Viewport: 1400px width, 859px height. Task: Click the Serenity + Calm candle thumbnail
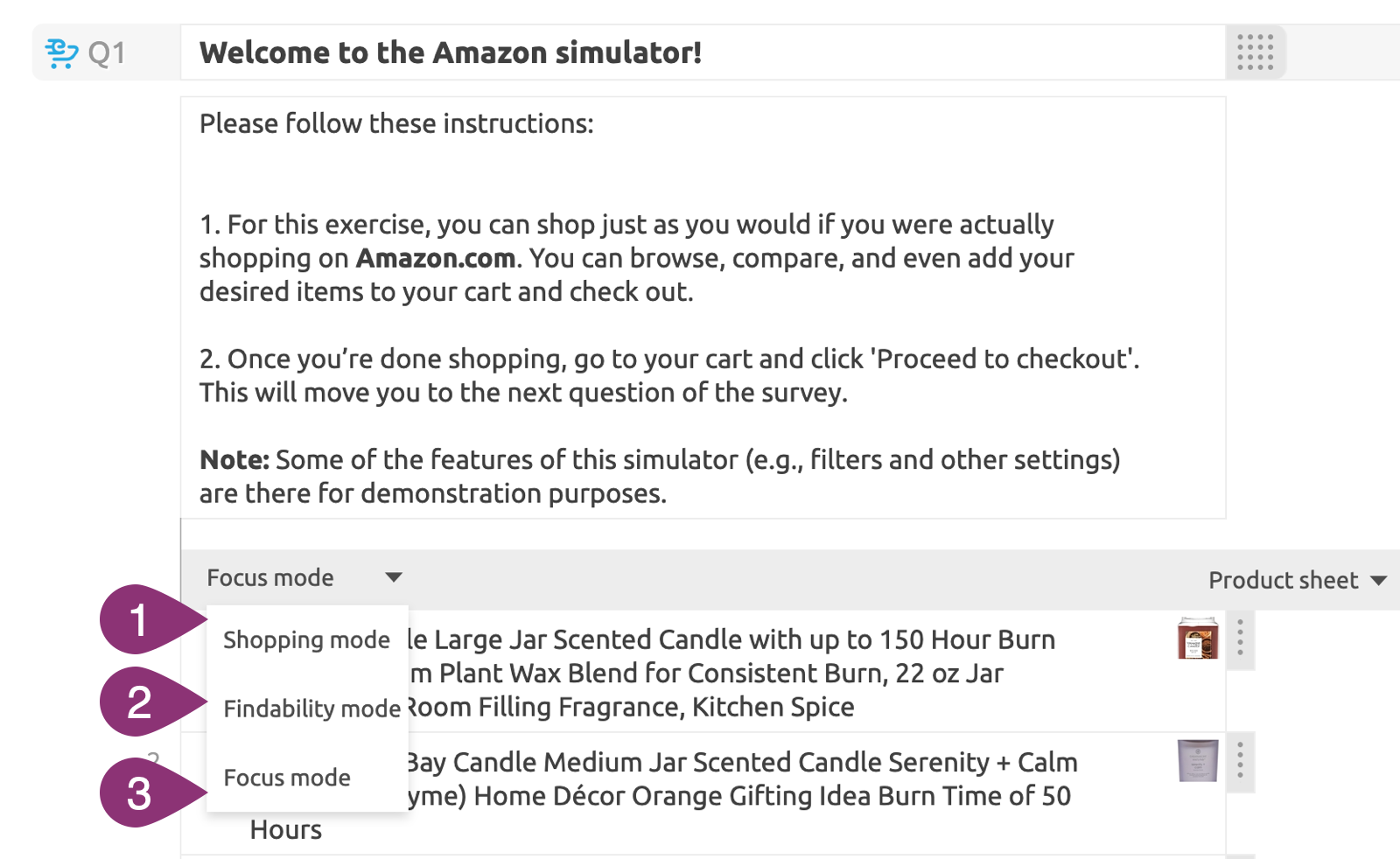pos(1198,760)
